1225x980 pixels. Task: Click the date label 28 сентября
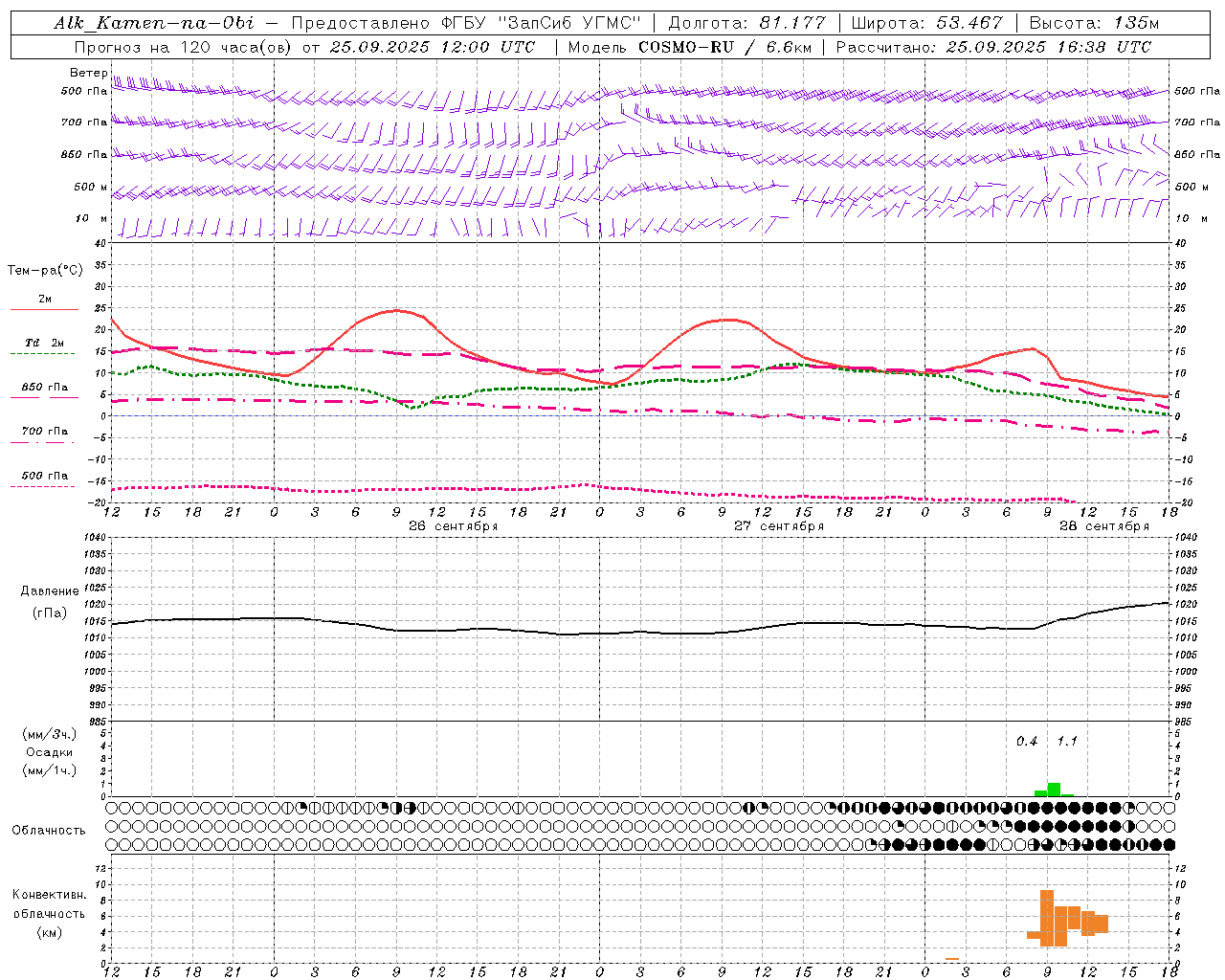(1104, 526)
